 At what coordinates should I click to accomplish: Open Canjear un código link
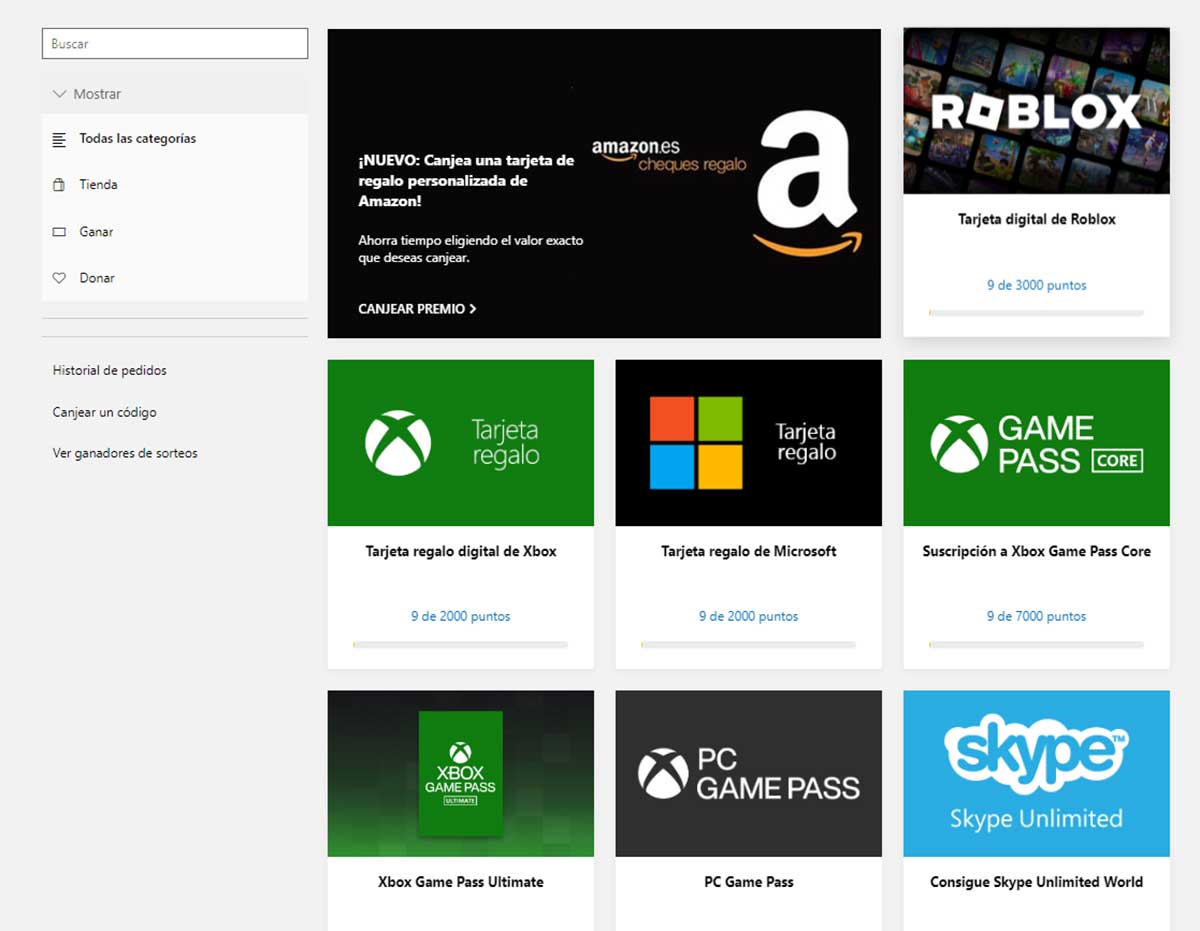coord(104,412)
